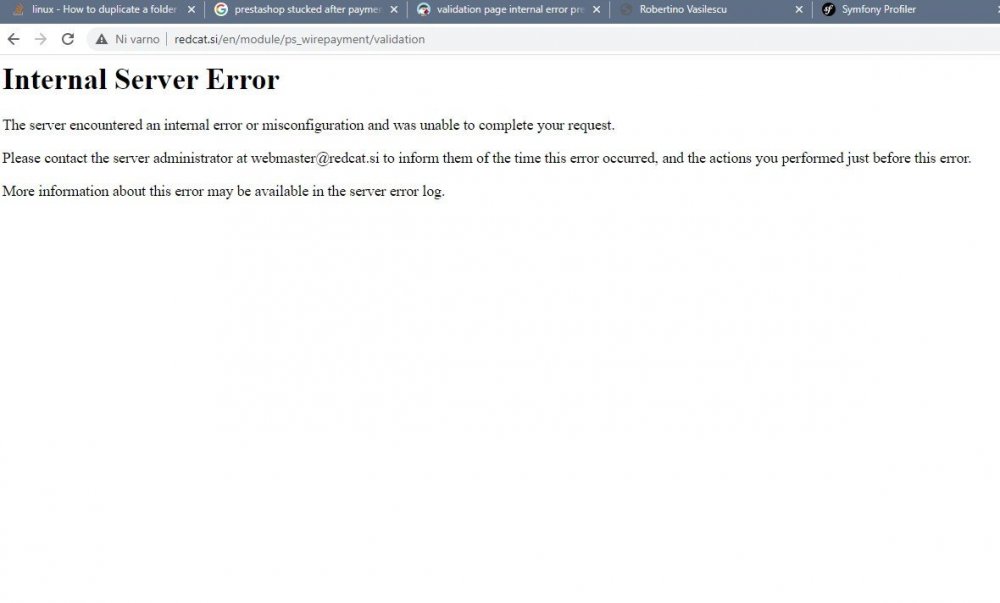Screen dimensions: 1000x603
Task: Click the Symfony Profiler tab favicon
Action: (x=828, y=9)
